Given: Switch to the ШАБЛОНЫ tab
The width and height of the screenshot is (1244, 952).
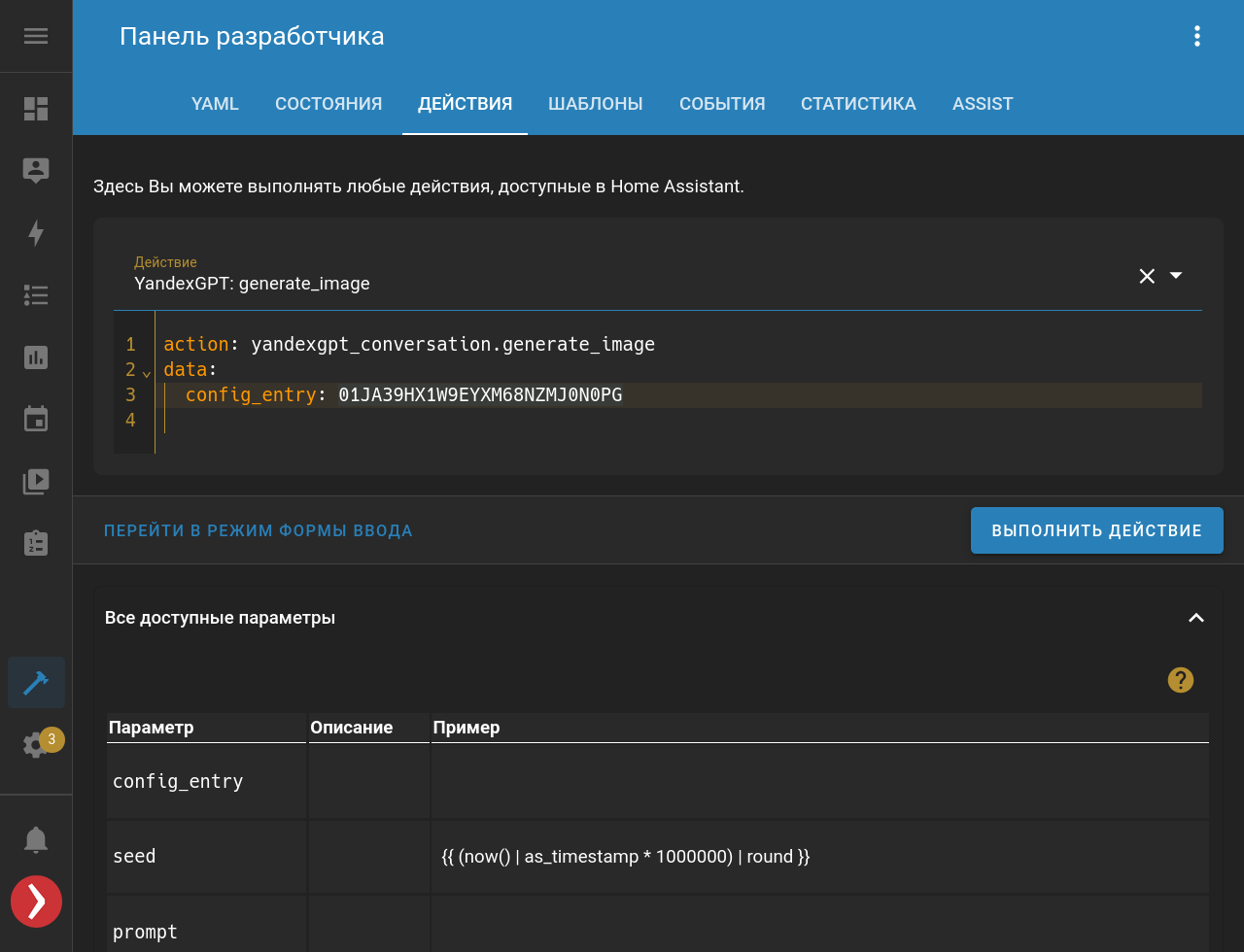Looking at the screenshot, I should click(x=596, y=104).
